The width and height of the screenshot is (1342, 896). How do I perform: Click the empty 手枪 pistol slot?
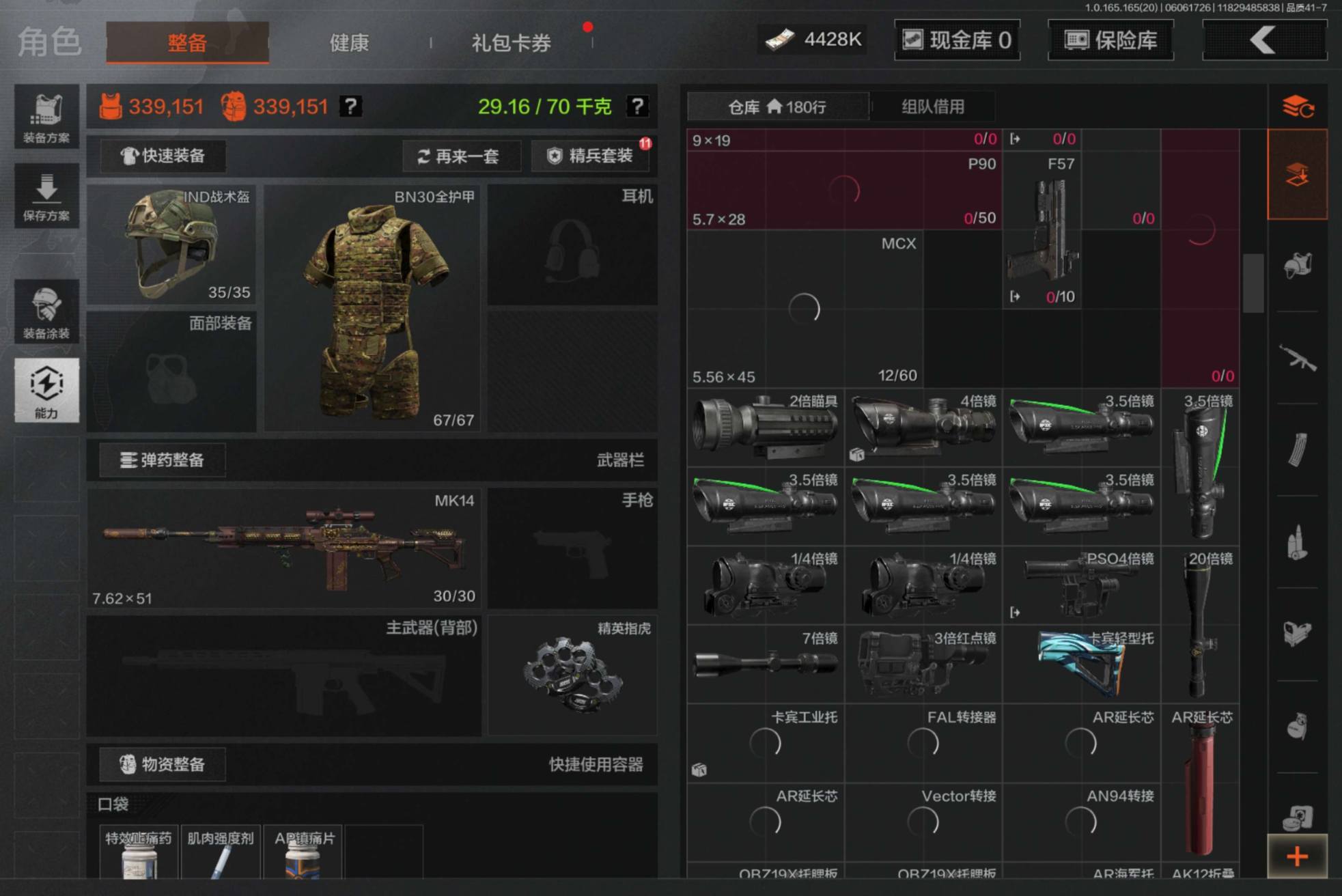click(572, 548)
